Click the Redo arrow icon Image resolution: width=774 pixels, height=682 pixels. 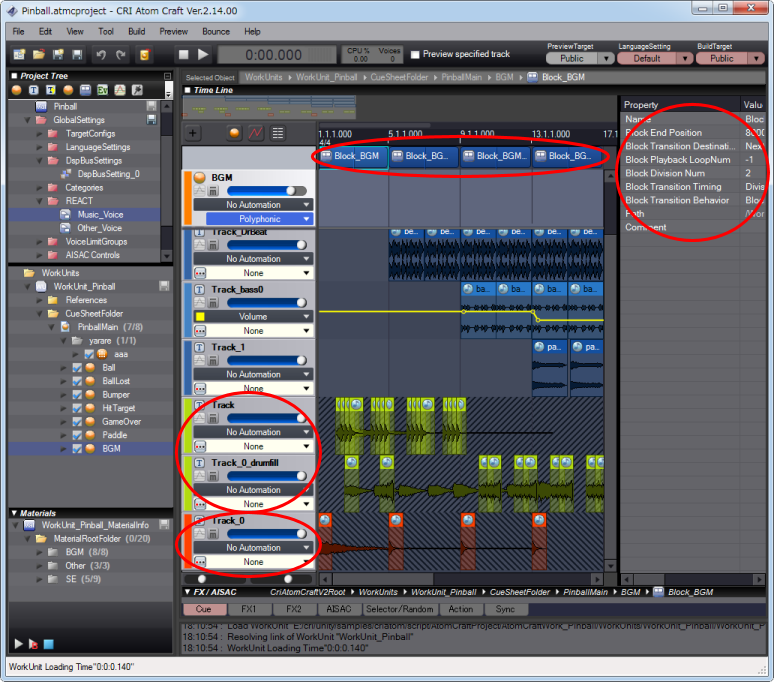pos(120,54)
